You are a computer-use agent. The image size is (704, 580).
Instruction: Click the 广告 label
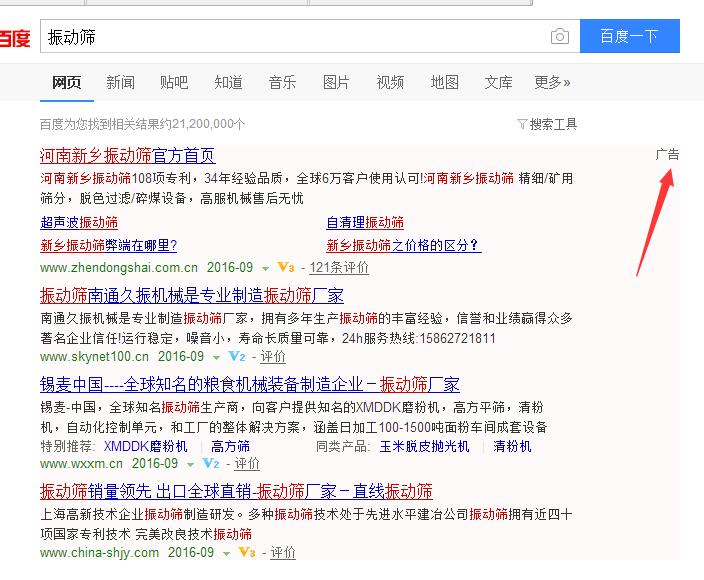pyautogui.click(x=667, y=154)
